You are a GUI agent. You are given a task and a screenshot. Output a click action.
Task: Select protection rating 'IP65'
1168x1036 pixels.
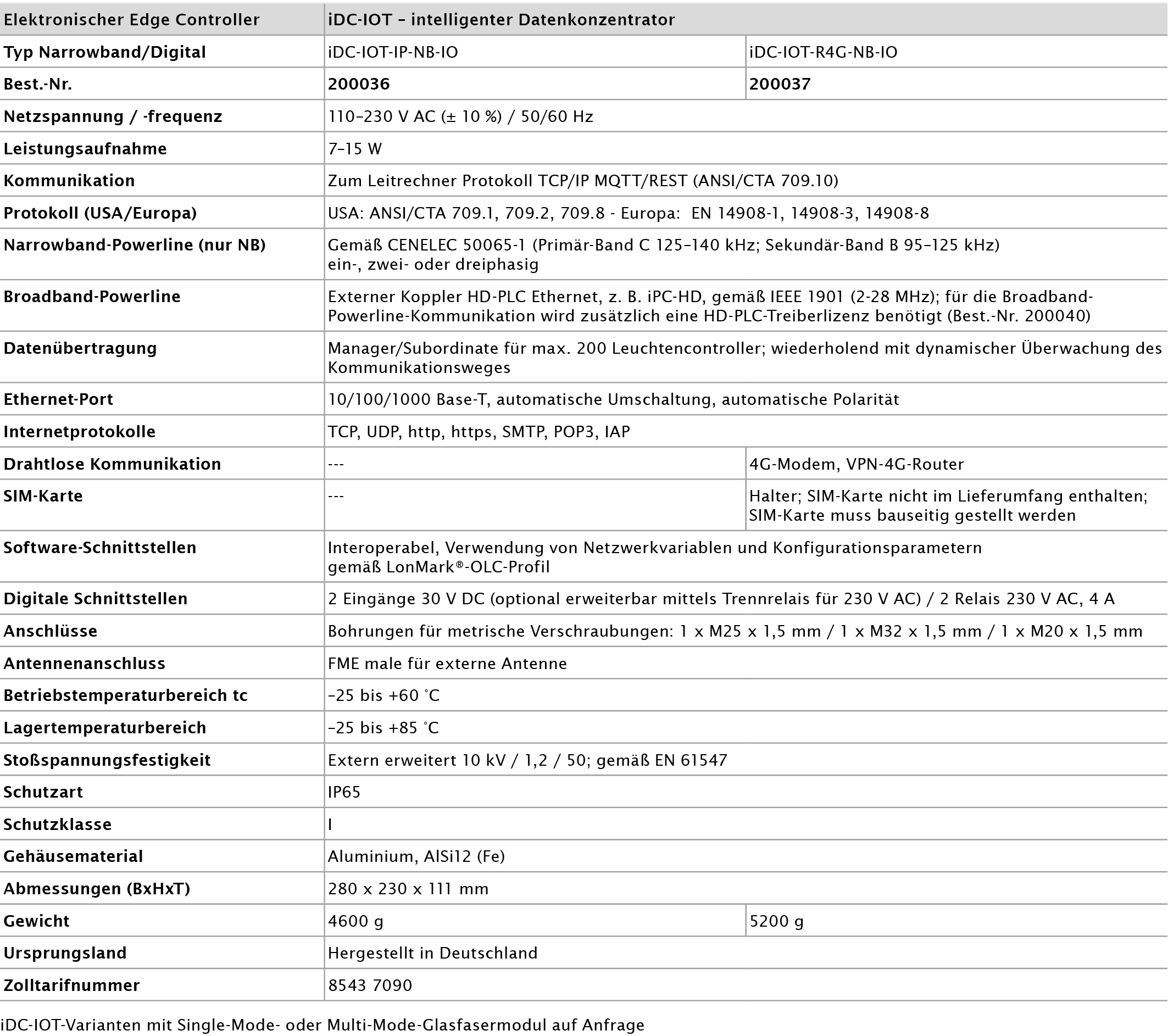point(344,793)
